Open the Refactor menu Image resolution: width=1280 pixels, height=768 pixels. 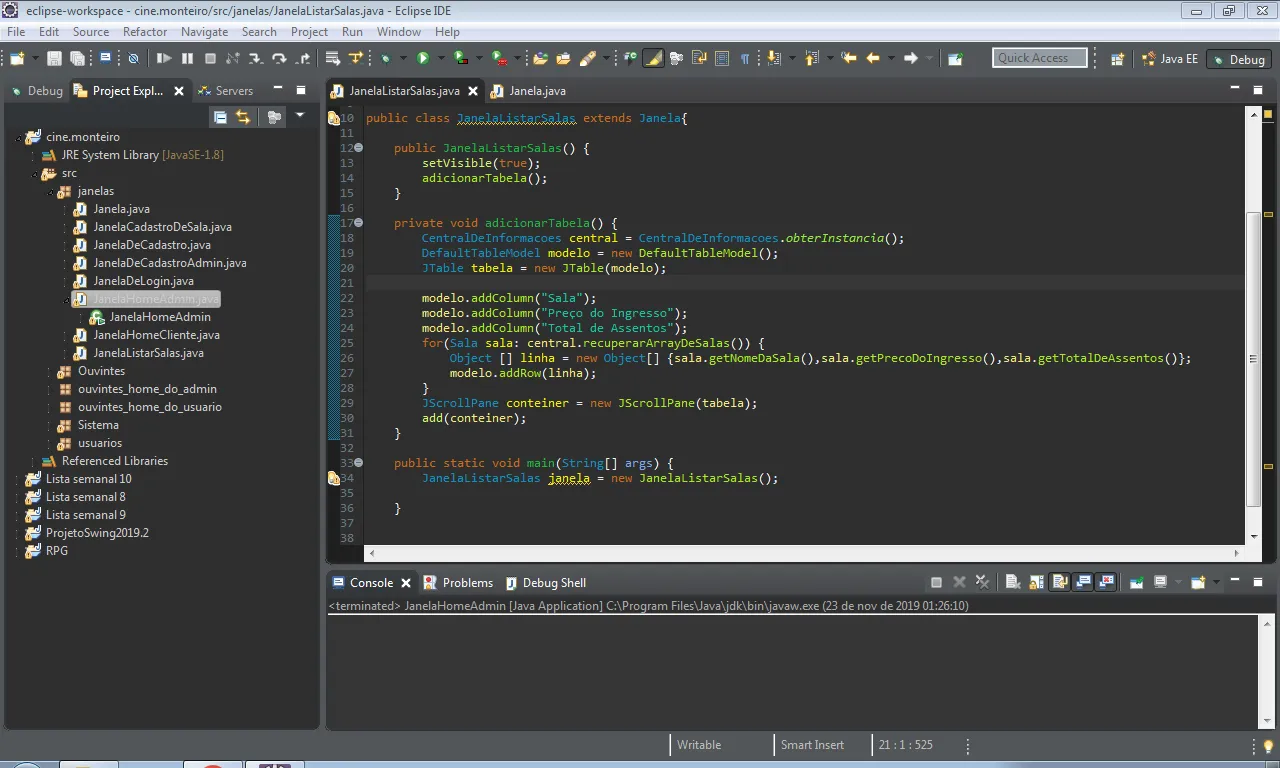pos(145,32)
